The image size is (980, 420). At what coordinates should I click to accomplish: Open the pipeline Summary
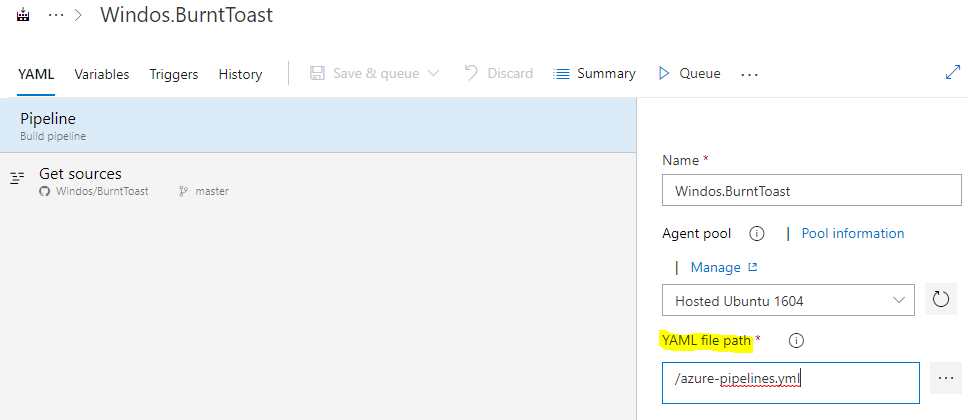click(594, 73)
